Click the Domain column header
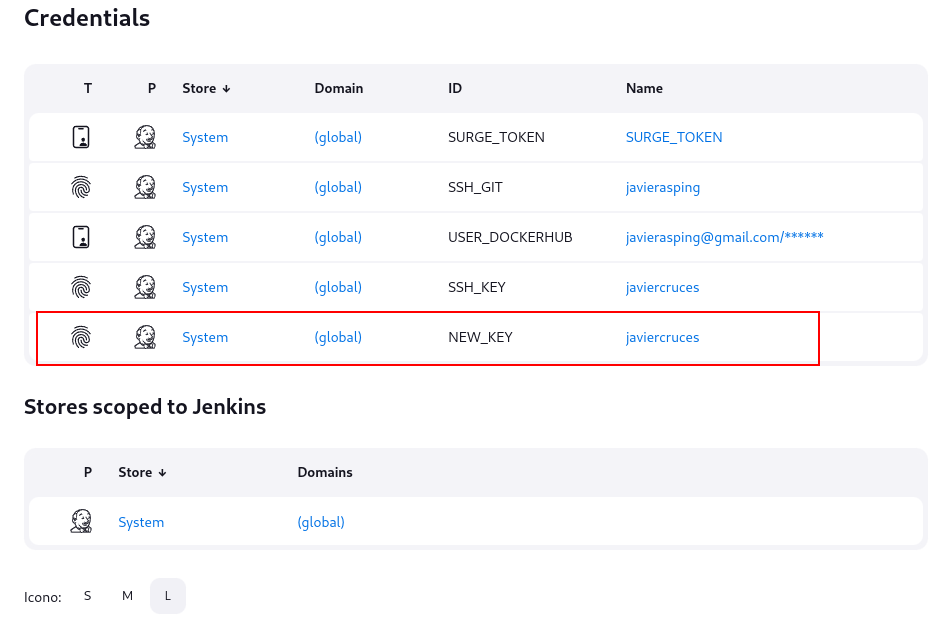This screenshot has height=624, width=939. click(x=339, y=89)
